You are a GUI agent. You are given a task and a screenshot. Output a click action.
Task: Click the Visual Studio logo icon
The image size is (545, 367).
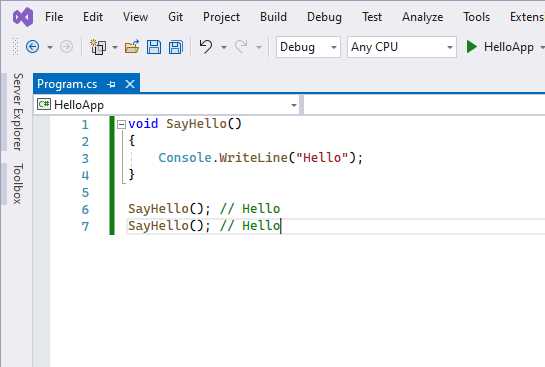[23, 17]
